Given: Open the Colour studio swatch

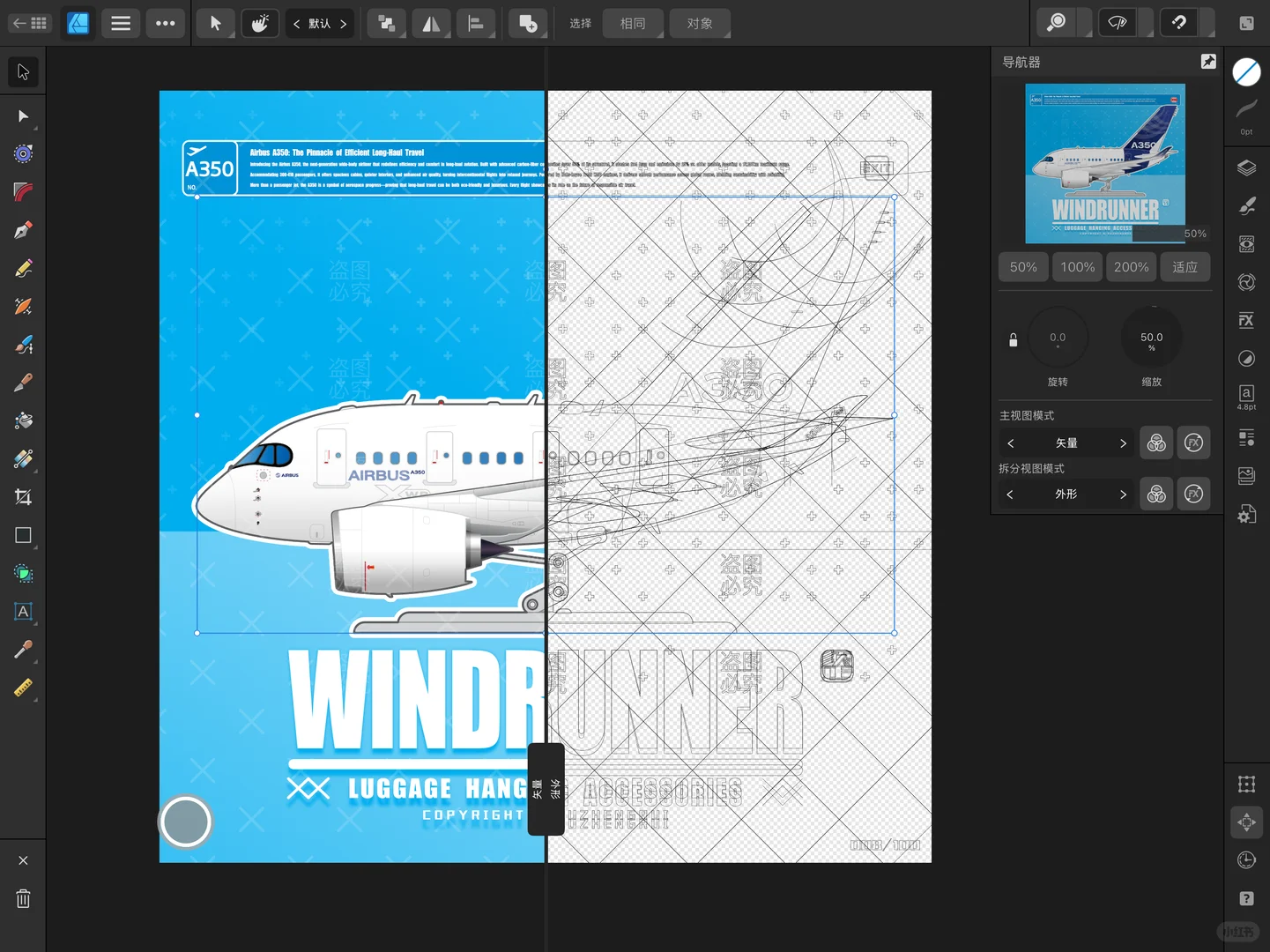Looking at the screenshot, I should coord(1246,72).
